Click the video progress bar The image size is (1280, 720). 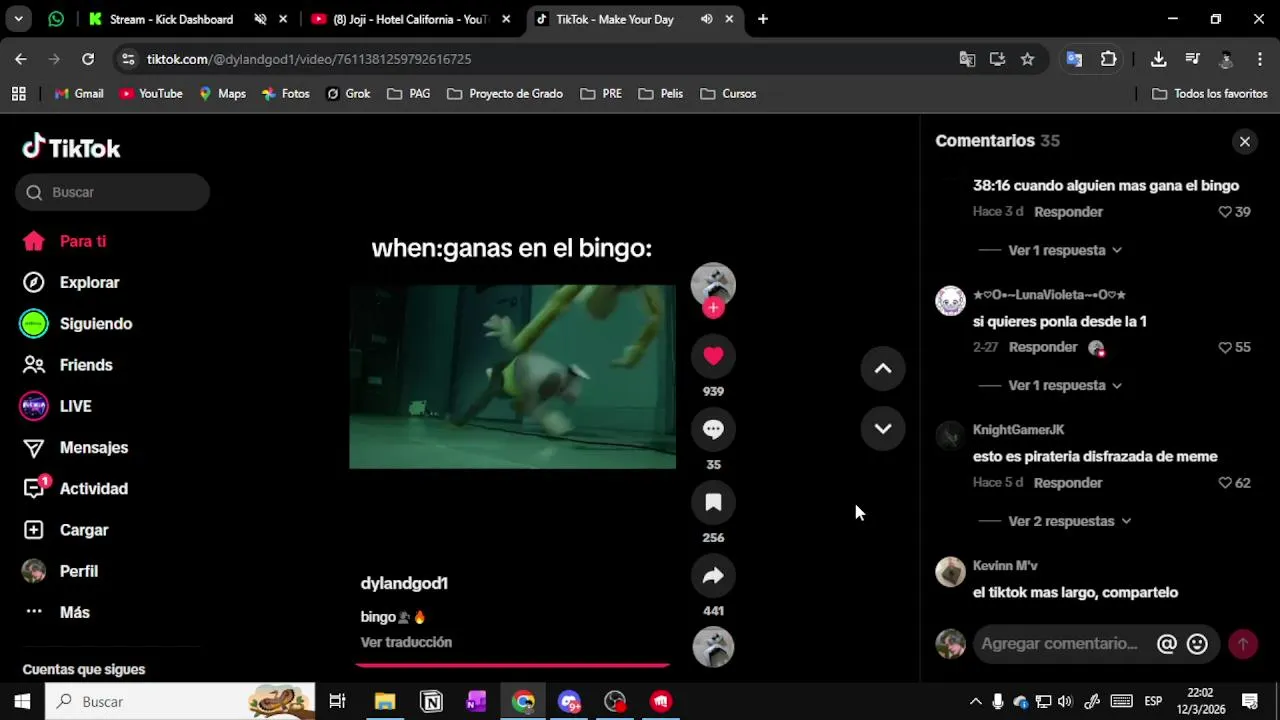coord(512,665)
